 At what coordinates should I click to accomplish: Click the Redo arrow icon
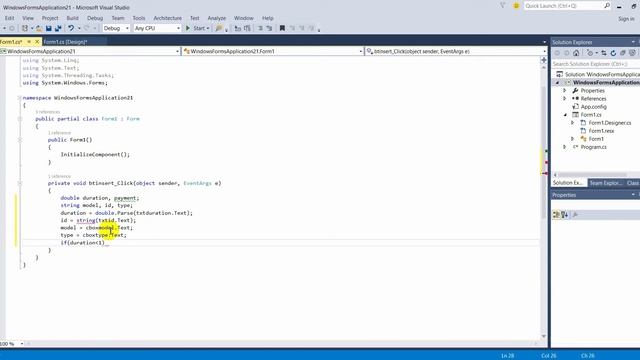click(86, 28)
